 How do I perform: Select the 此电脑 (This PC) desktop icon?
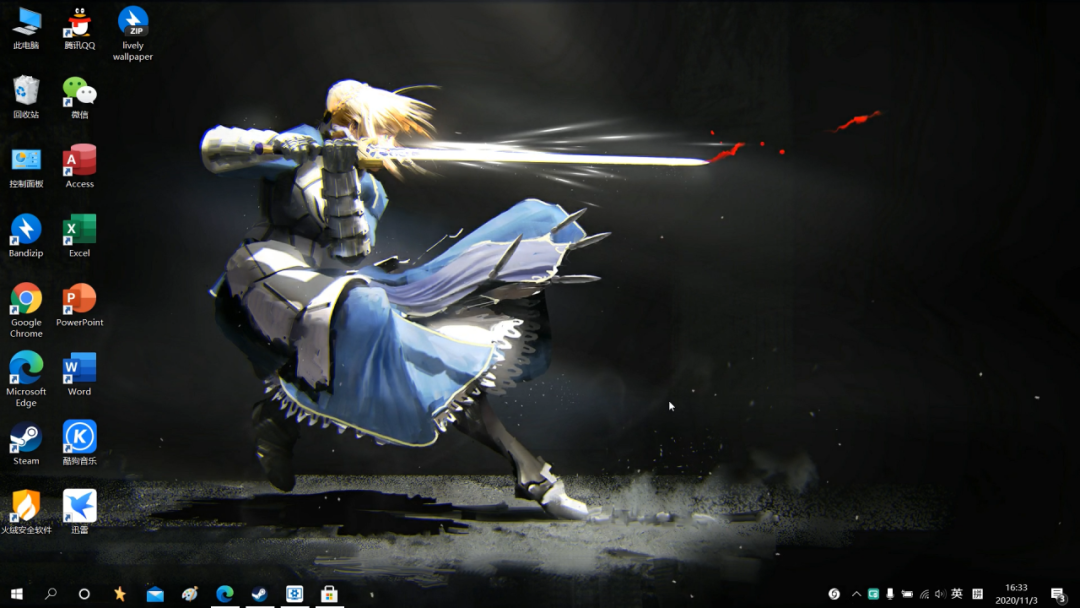[x=26, y=28]
